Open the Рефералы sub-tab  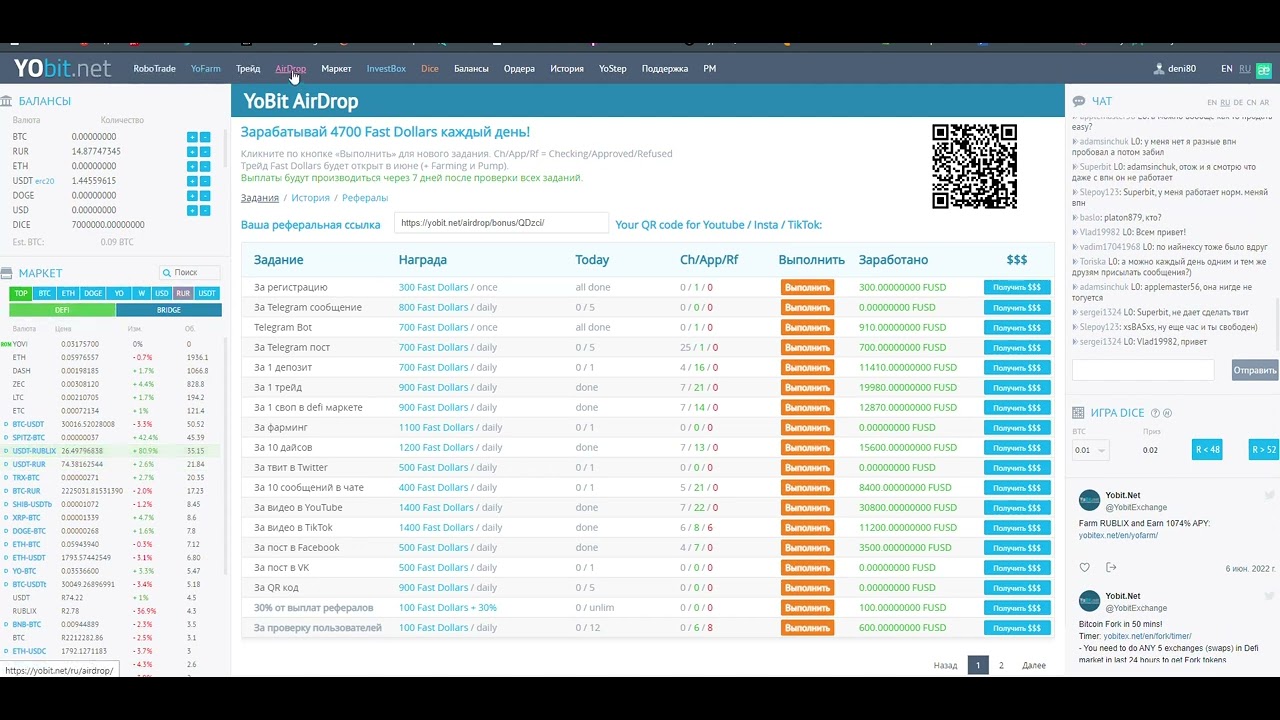tap(365, 198)
